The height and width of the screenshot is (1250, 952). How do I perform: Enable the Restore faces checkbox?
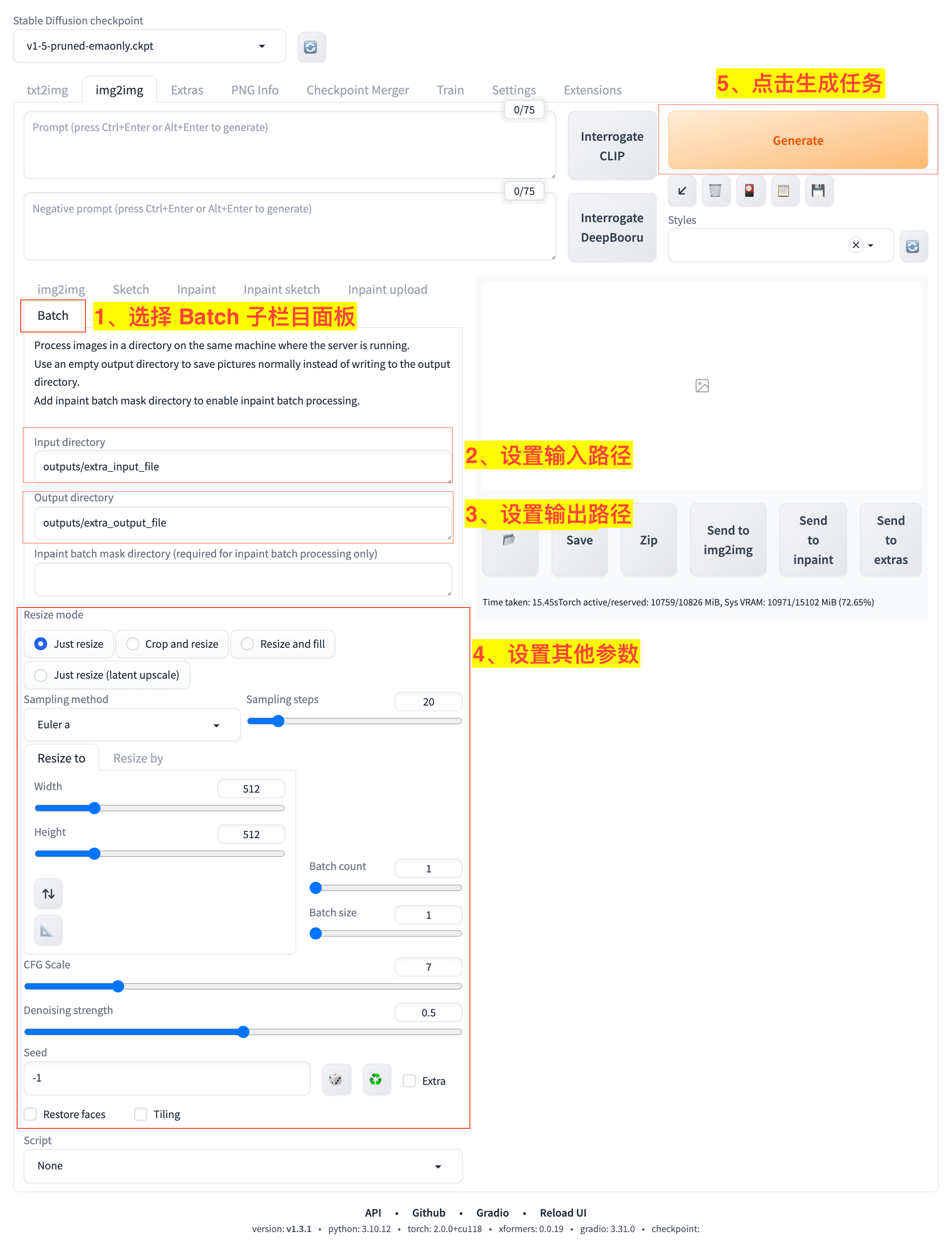[31, 1114]
